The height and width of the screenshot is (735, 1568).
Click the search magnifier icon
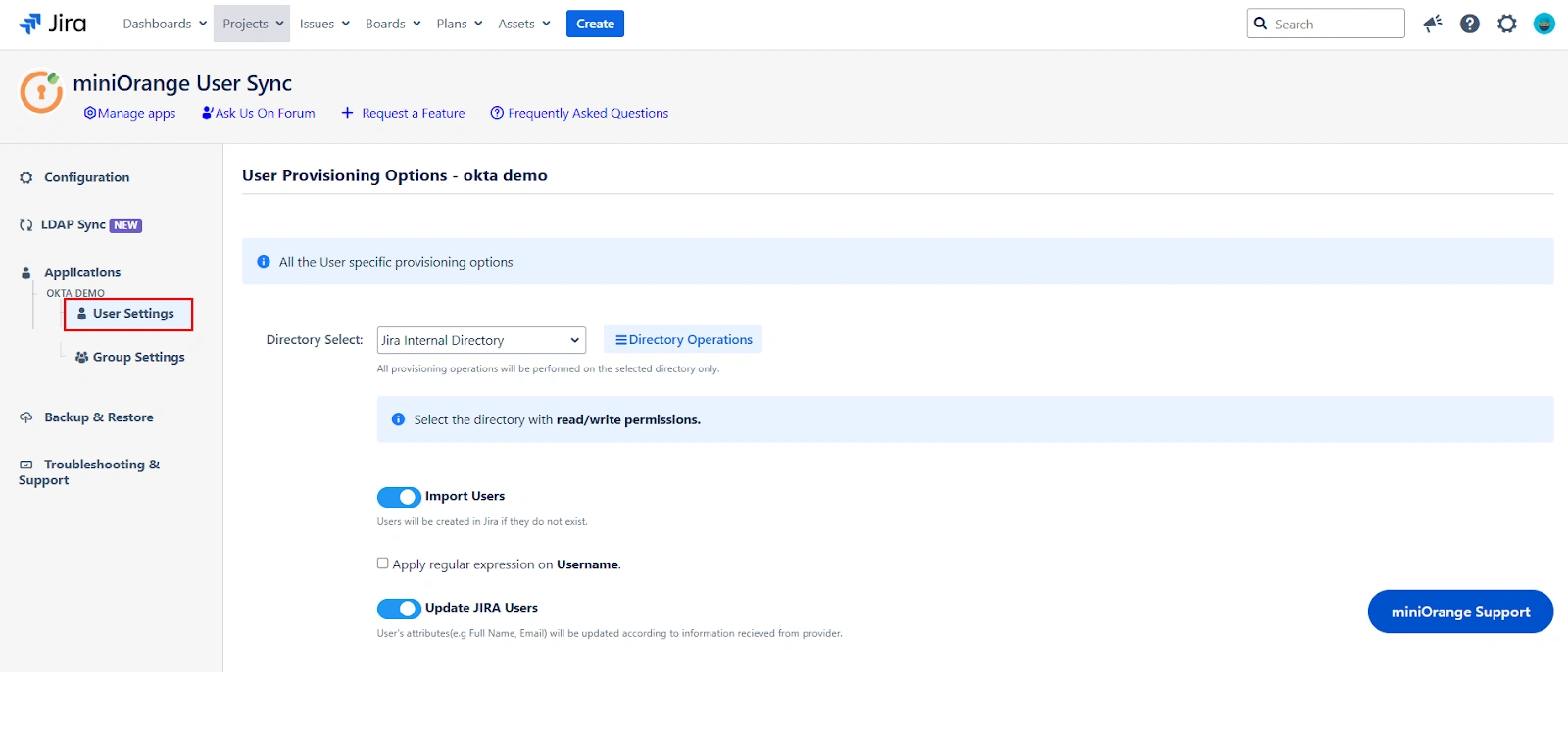click(x=1261, y=24)
